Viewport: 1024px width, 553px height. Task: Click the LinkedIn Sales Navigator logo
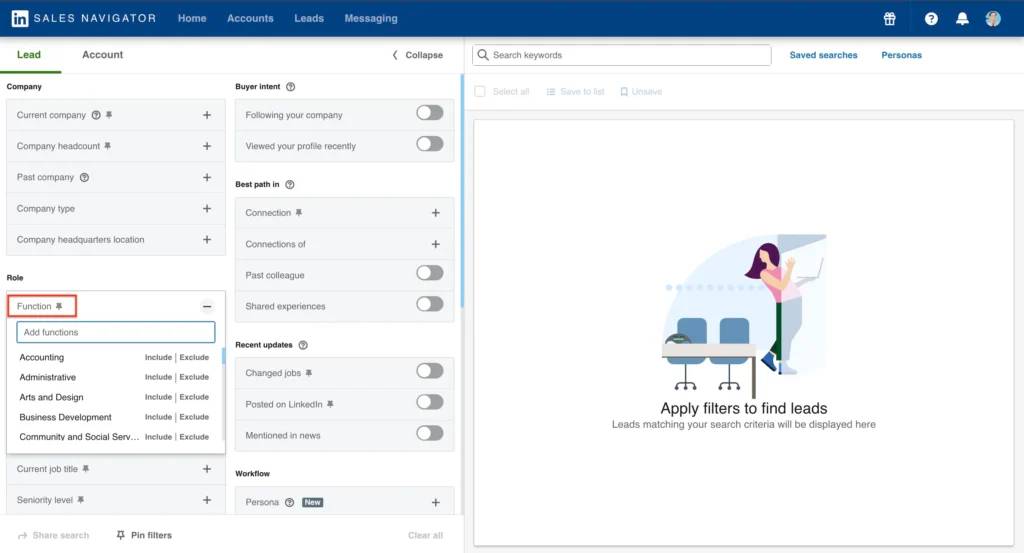pos(84,18)
